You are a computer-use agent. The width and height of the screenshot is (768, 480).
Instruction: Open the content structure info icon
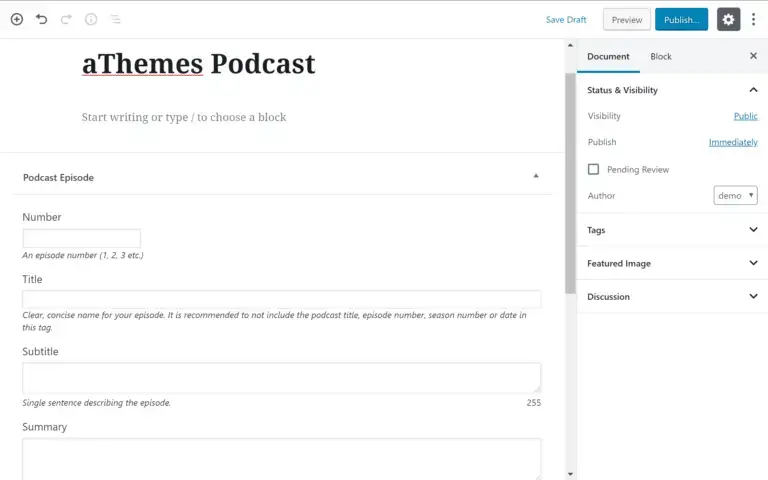pos(91,19)
